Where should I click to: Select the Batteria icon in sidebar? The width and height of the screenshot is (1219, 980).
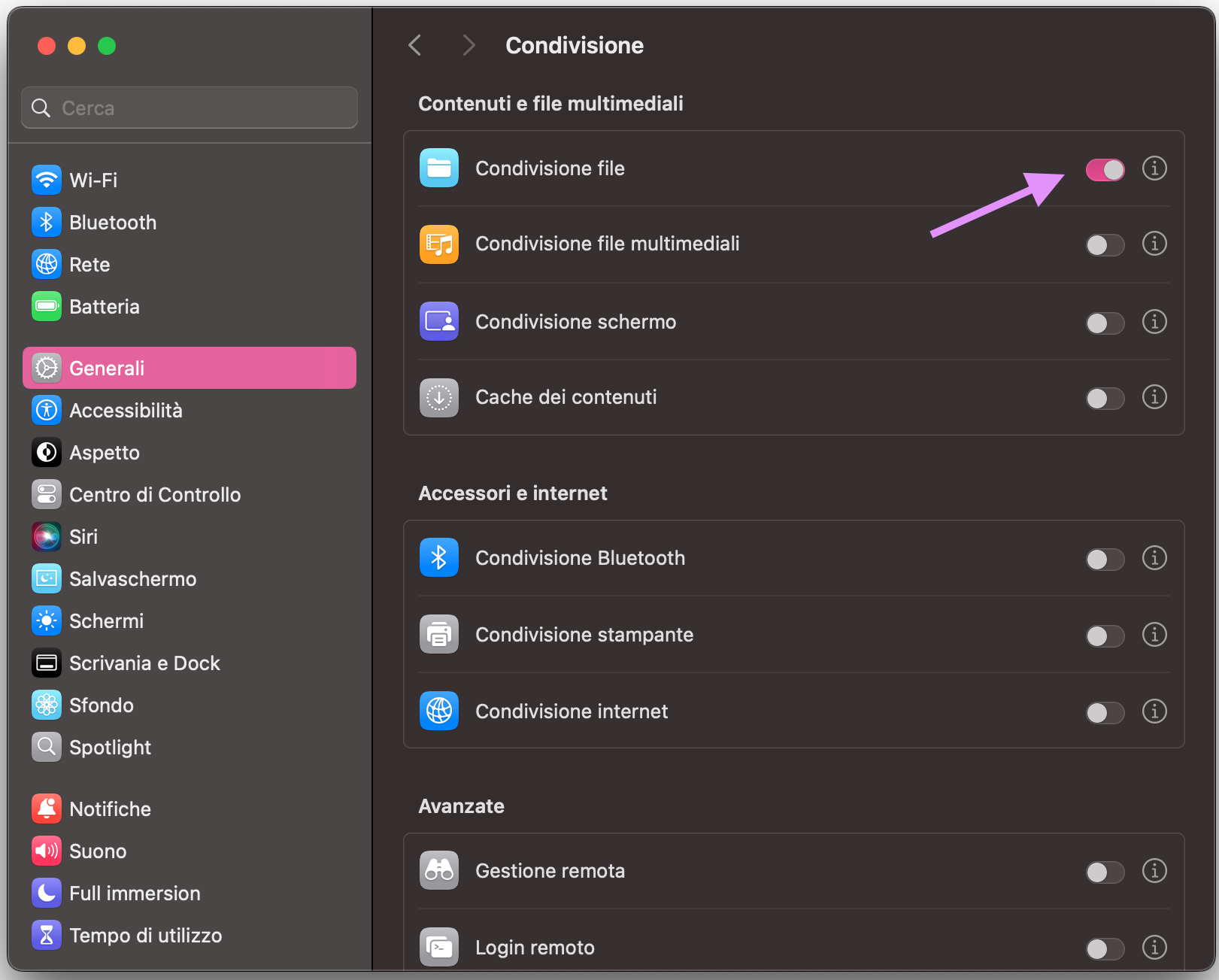point(46,306)
